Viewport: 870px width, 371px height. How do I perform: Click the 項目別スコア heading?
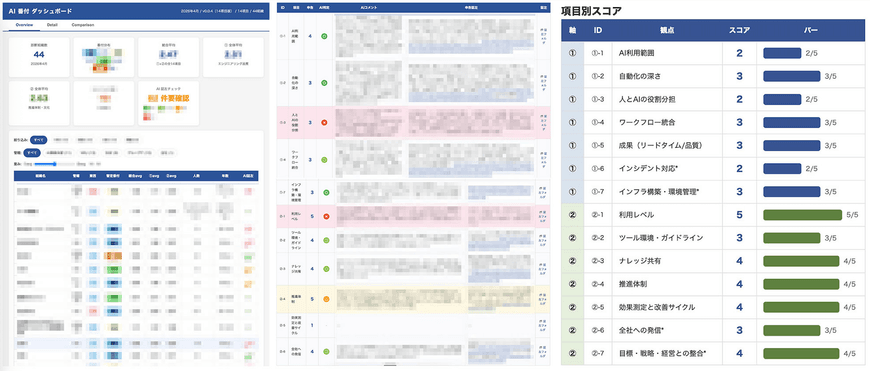click(x=591, y=10)
